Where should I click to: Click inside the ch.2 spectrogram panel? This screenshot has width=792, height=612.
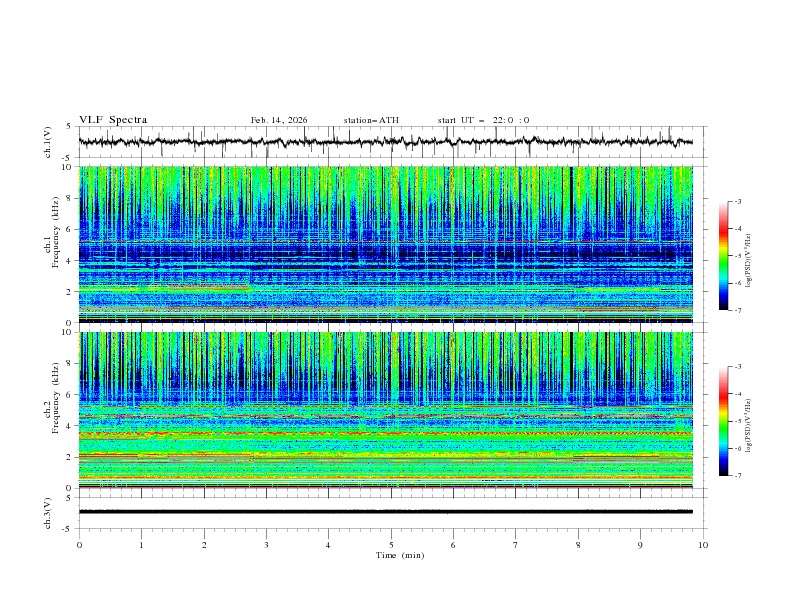tap(386, 410)
